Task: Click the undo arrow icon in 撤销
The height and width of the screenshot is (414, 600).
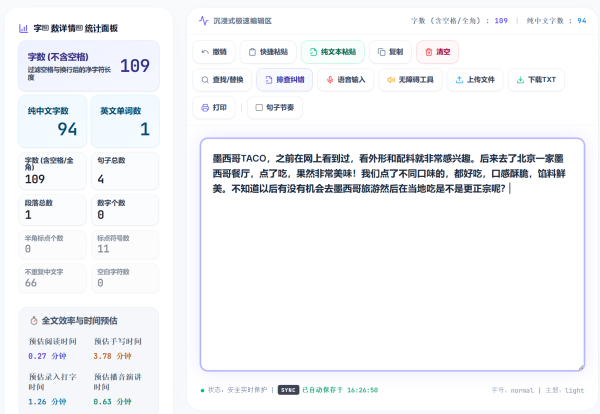Action: (205, 52)
